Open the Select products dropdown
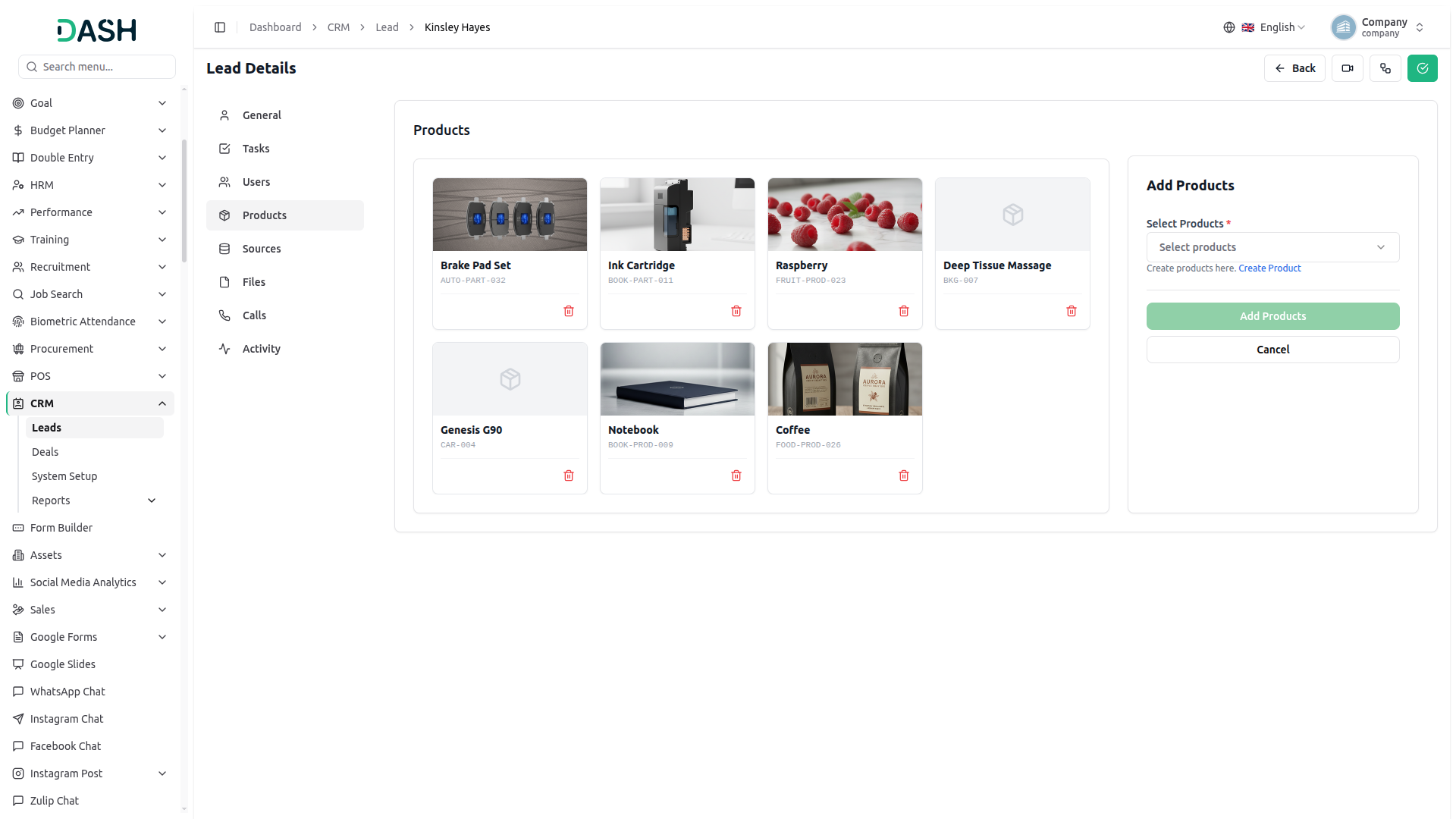Screen dimensions: 1456x819 pyautogui.click(x=1272, y=247)
